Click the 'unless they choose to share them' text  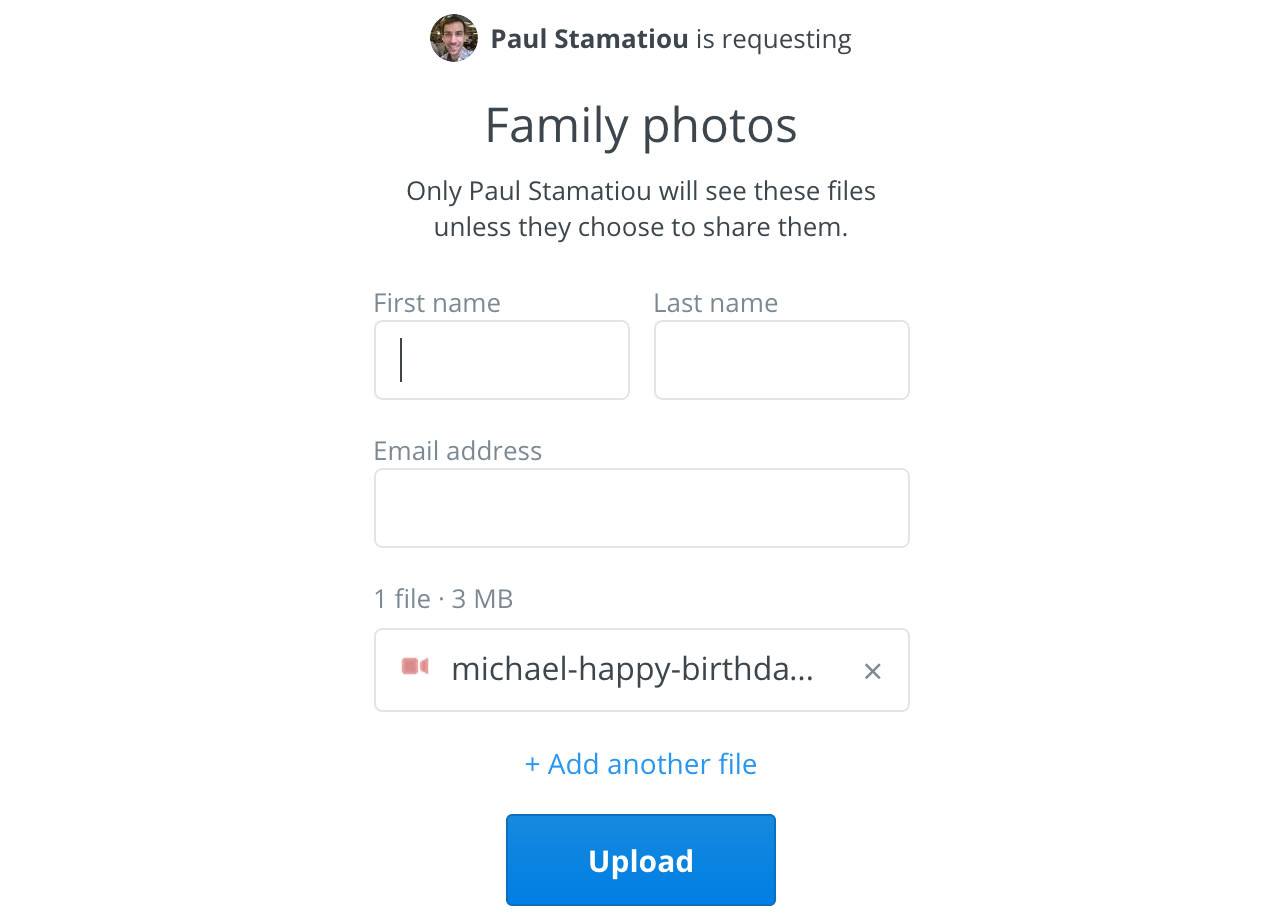click(x=641, y=227)
